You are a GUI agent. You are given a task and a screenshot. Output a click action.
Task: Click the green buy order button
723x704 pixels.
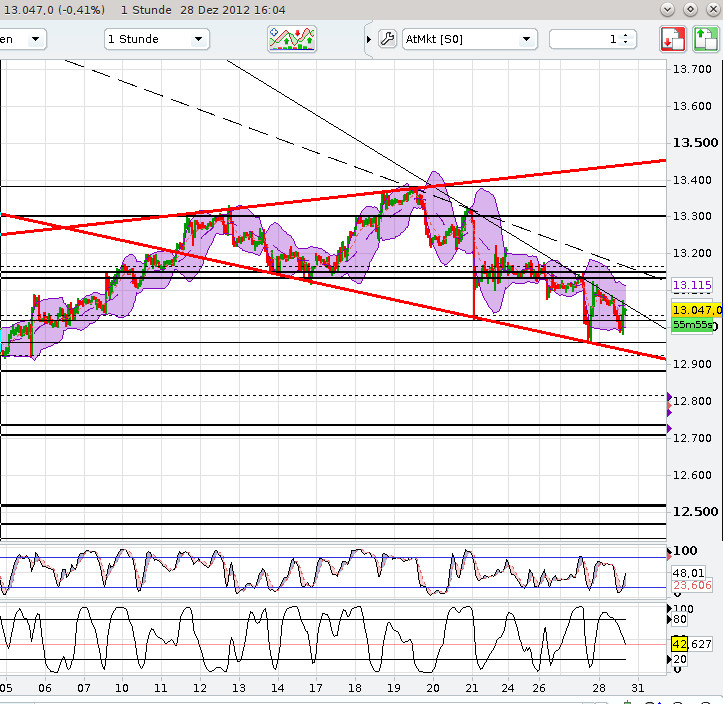(705, 39)
